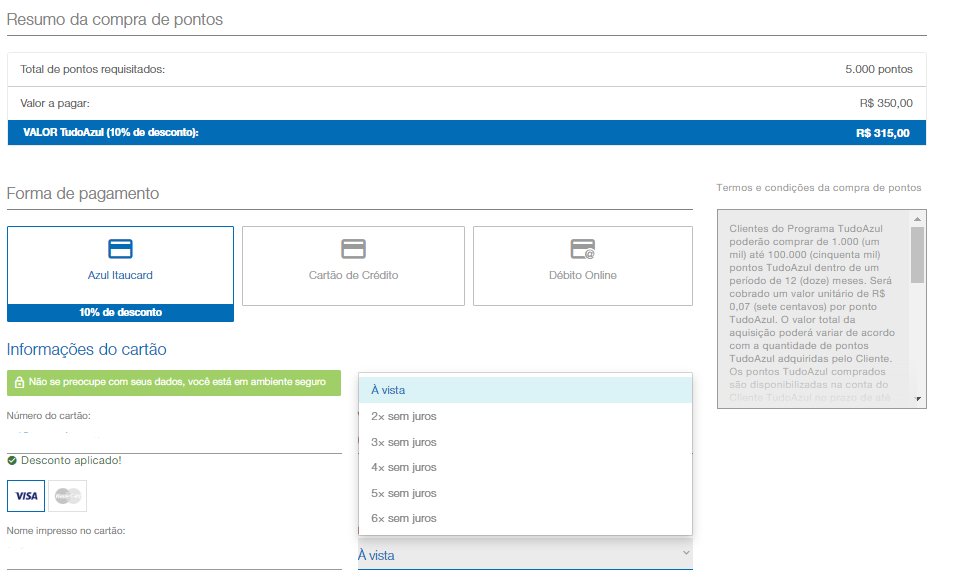Choose 5x sem juros installment option

coord(525,493)
